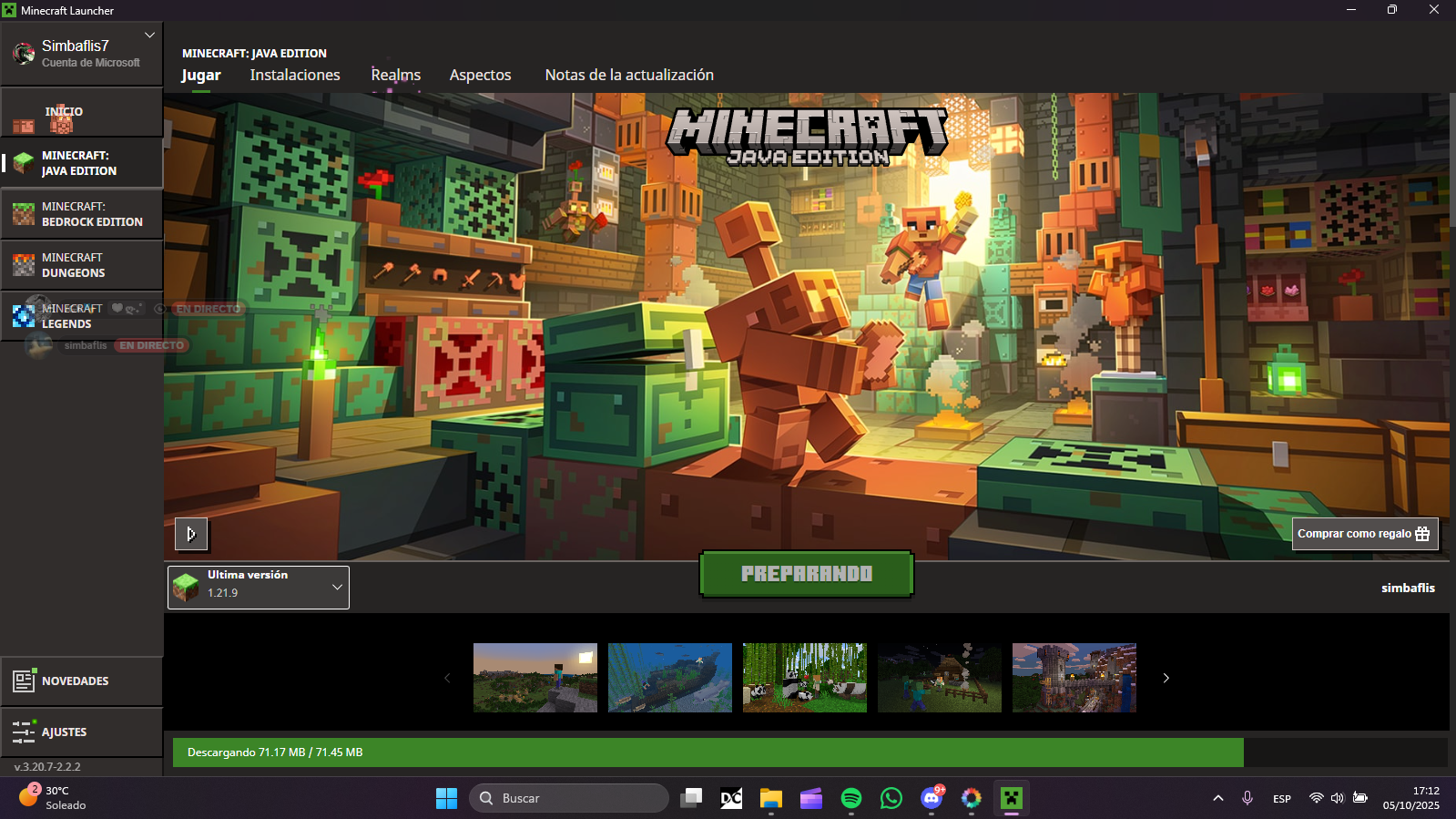Open the sunset landscape screenshot thumbnail

(x=535, y=678)
